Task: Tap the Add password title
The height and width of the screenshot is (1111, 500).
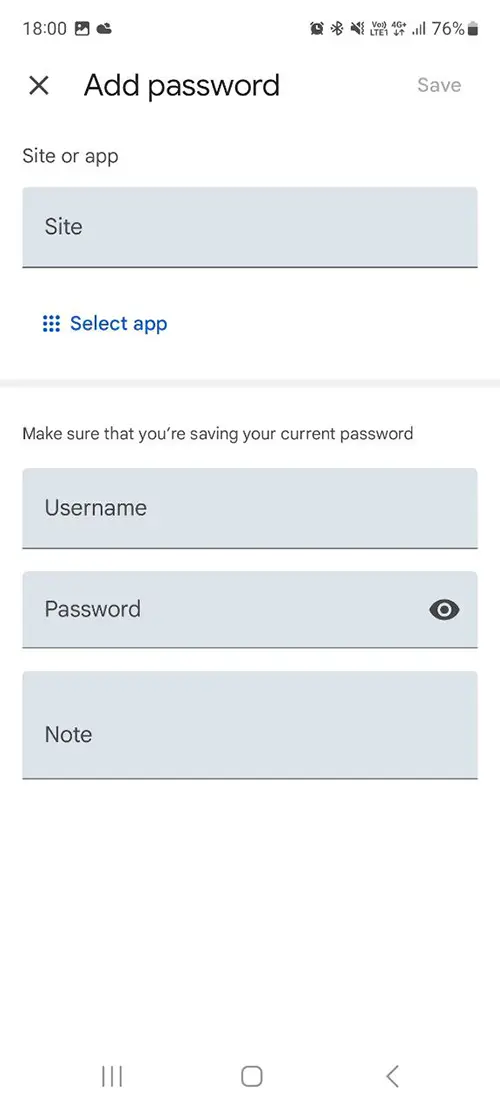Action: coord(182,86)
